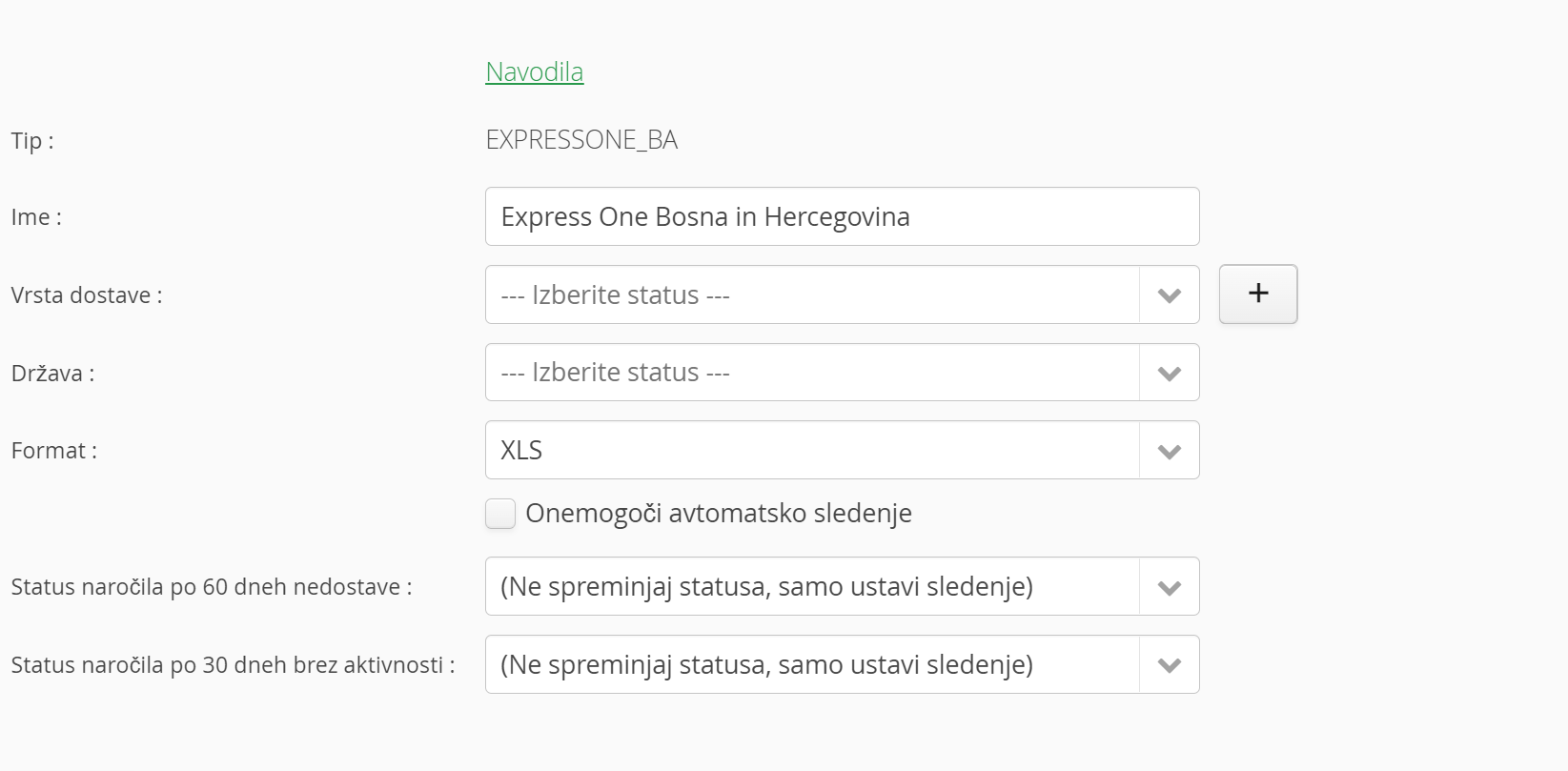Add delivery type with the plus button
The image size is (1568, 771).
(1257, 294)
